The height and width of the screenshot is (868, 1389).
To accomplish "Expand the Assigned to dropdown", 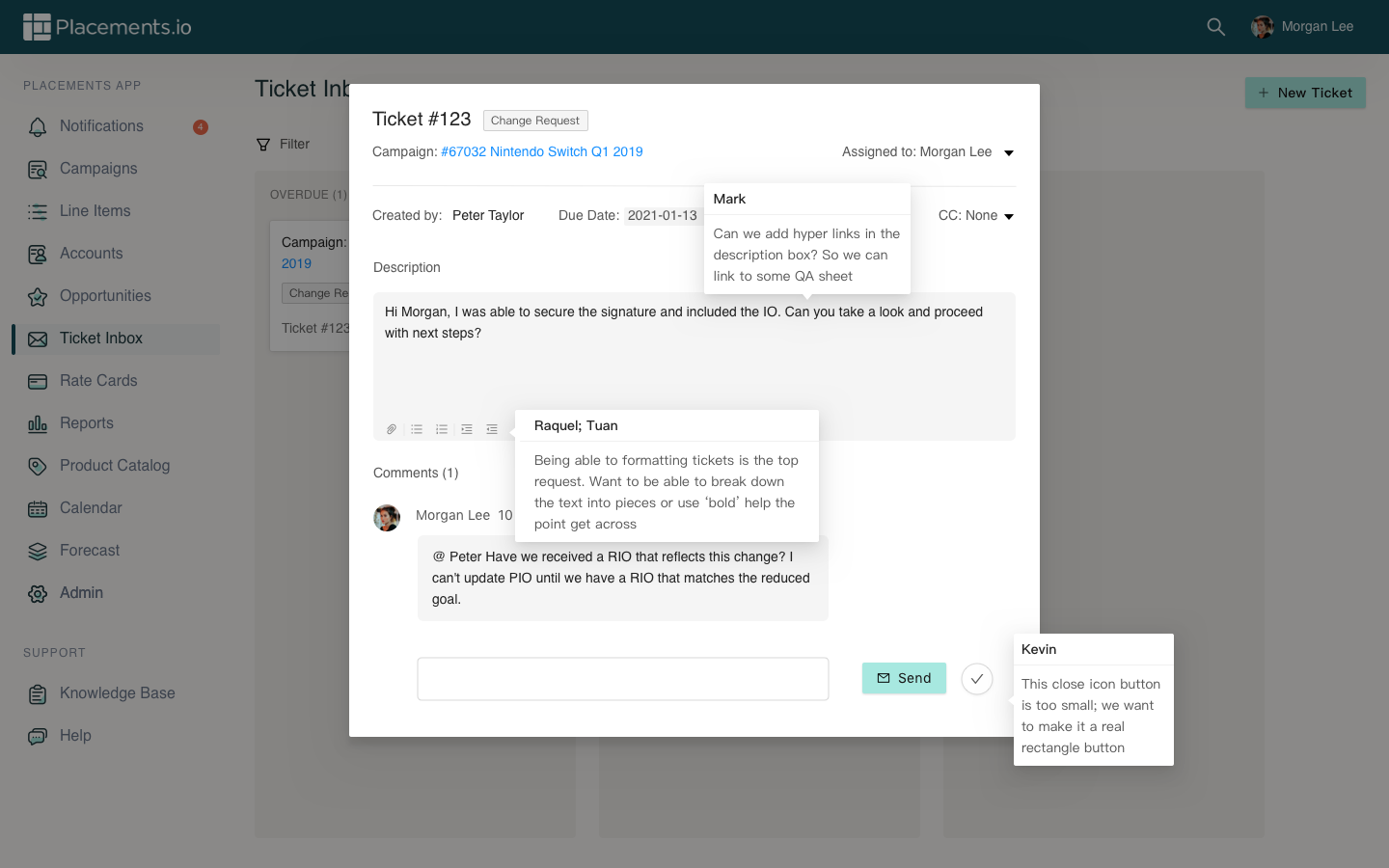I will 1009,152.
